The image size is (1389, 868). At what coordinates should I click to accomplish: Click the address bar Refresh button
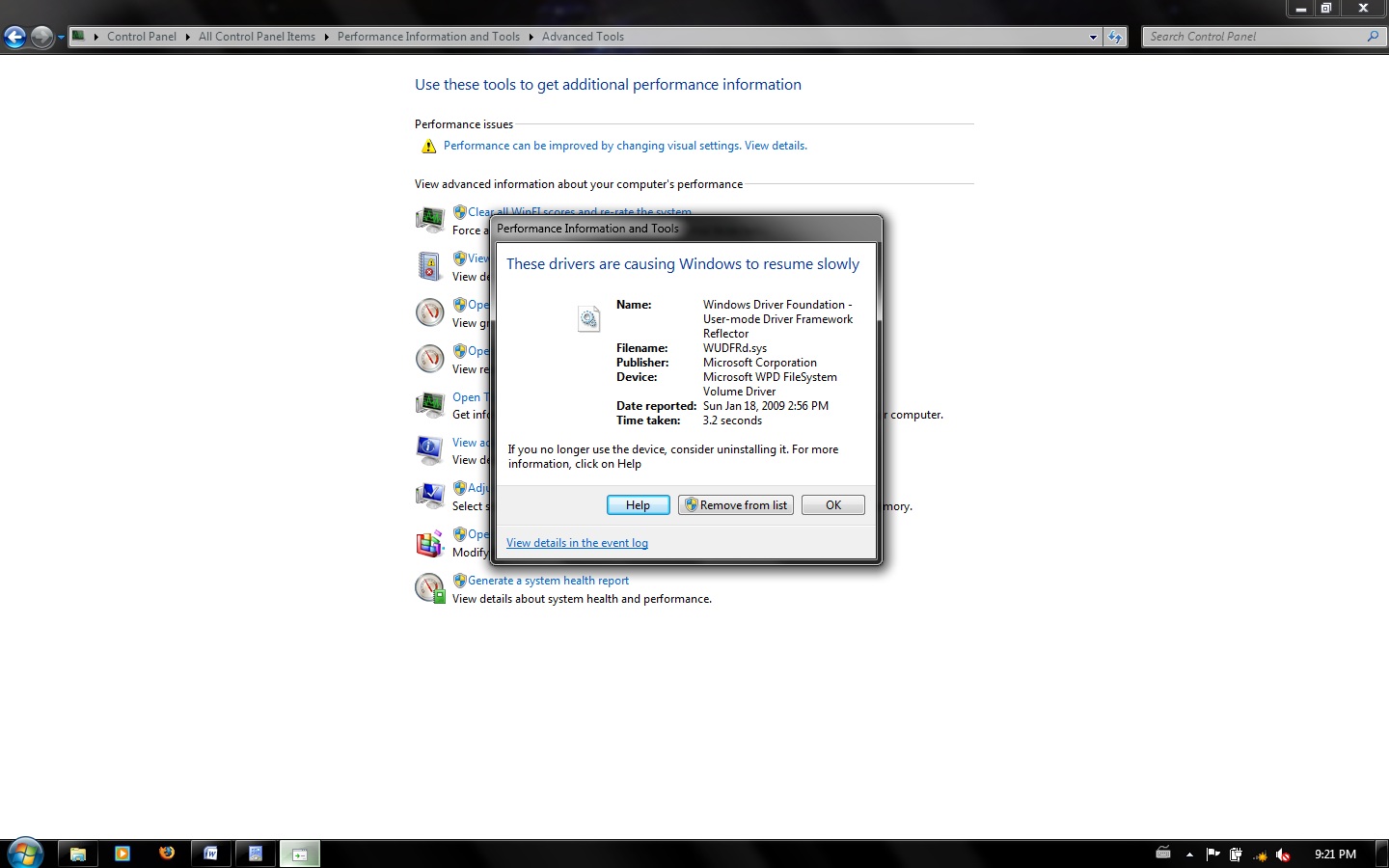1115,37
